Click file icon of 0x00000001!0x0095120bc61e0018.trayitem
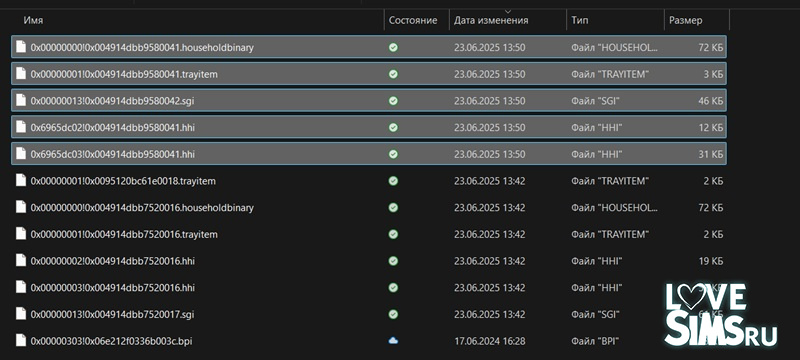800x360 pixels. click(x=21, y=181)
